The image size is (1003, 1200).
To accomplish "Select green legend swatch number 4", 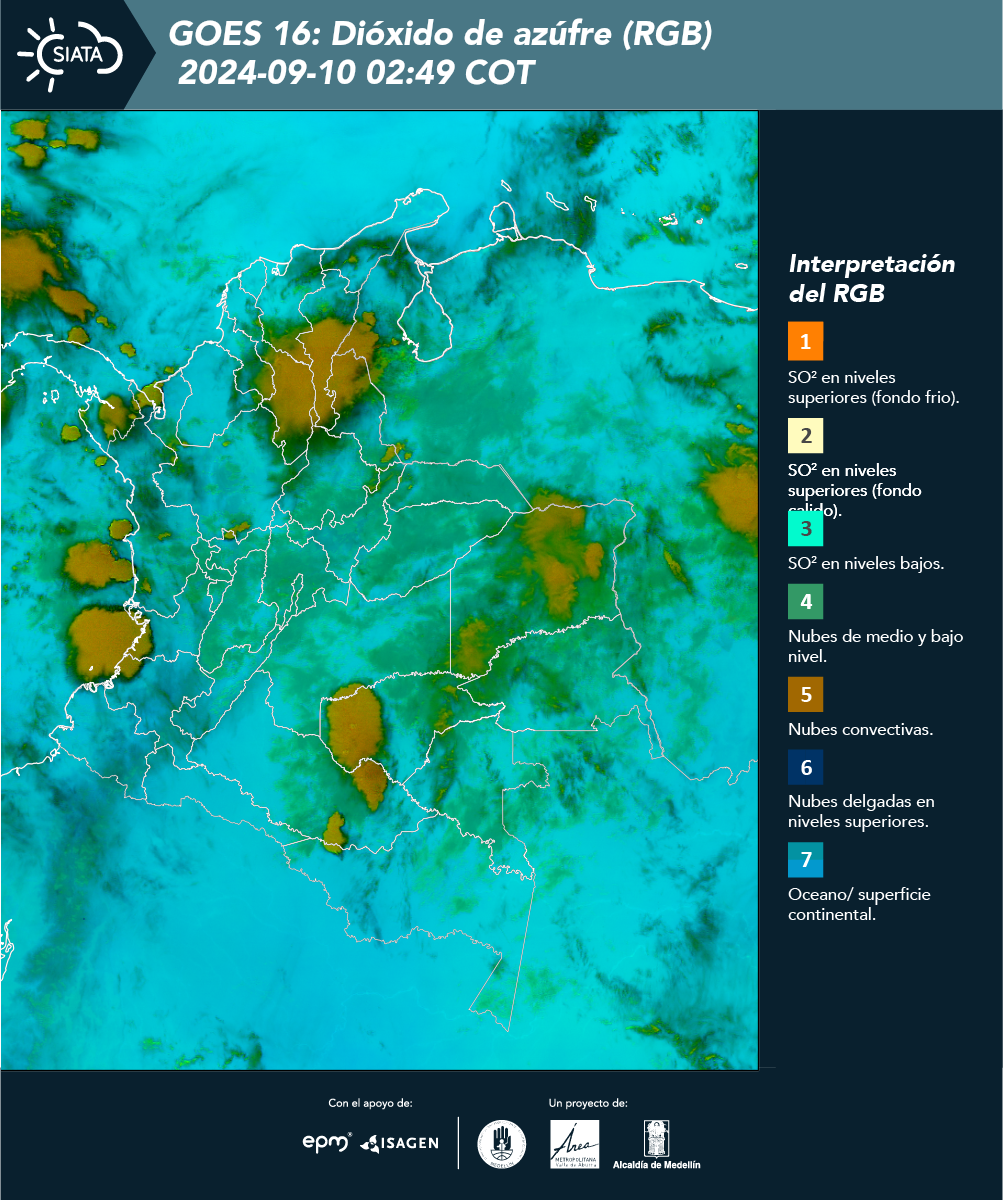I will pos(805,602).
